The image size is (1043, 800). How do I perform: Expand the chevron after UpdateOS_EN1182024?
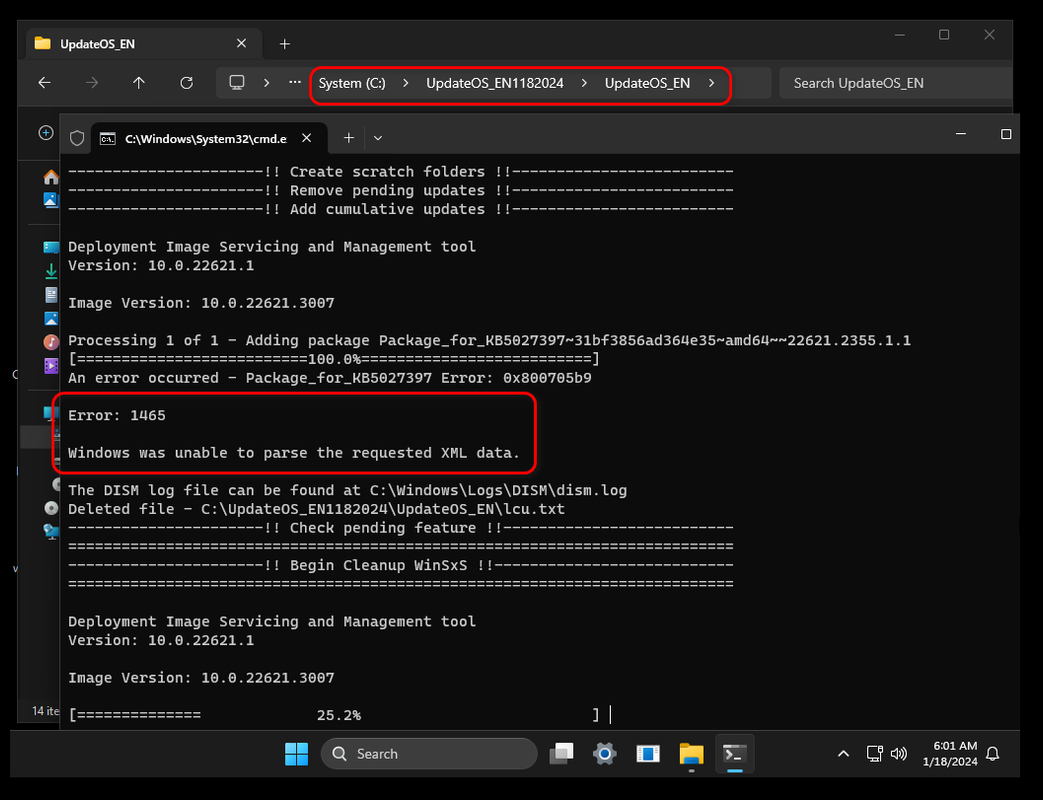pyautogui.click(x=584, y=83)
